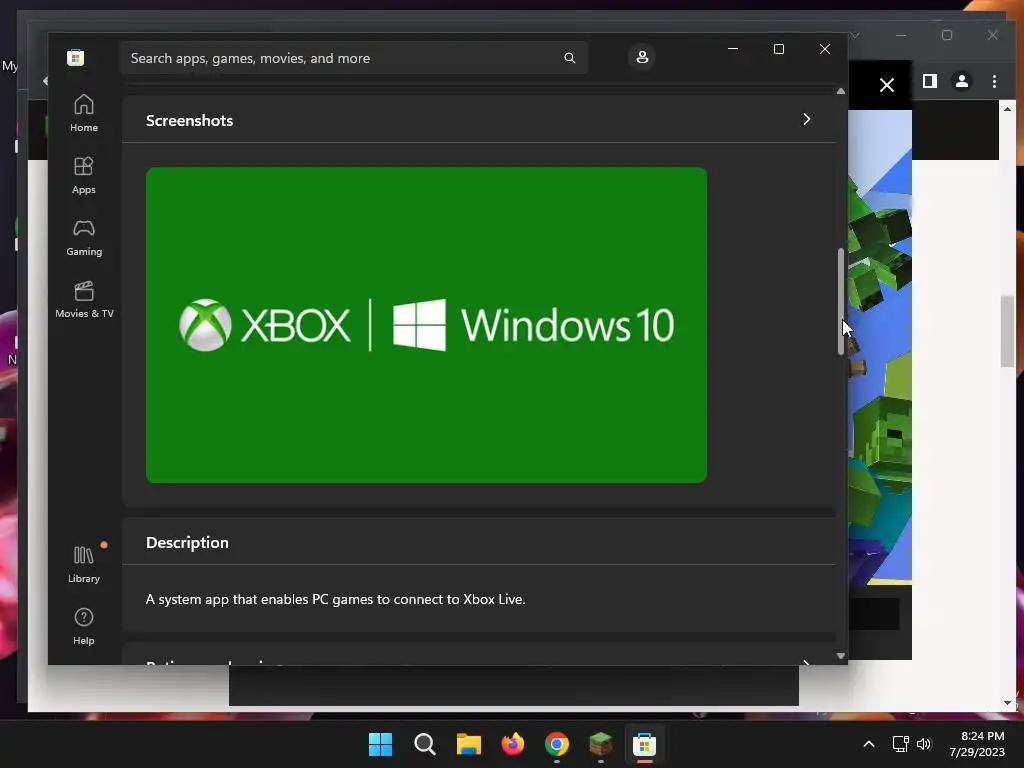Open the Xbox Windows 10 screenshot thumbnail
The height and width of the screenshot is (768, 1024).
(x=426, y=325)
